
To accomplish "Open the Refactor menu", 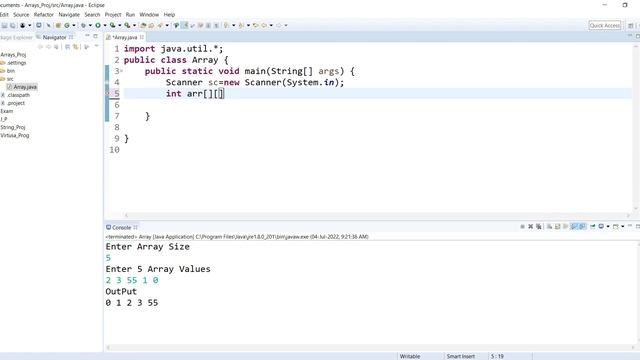I will point(44,15).
